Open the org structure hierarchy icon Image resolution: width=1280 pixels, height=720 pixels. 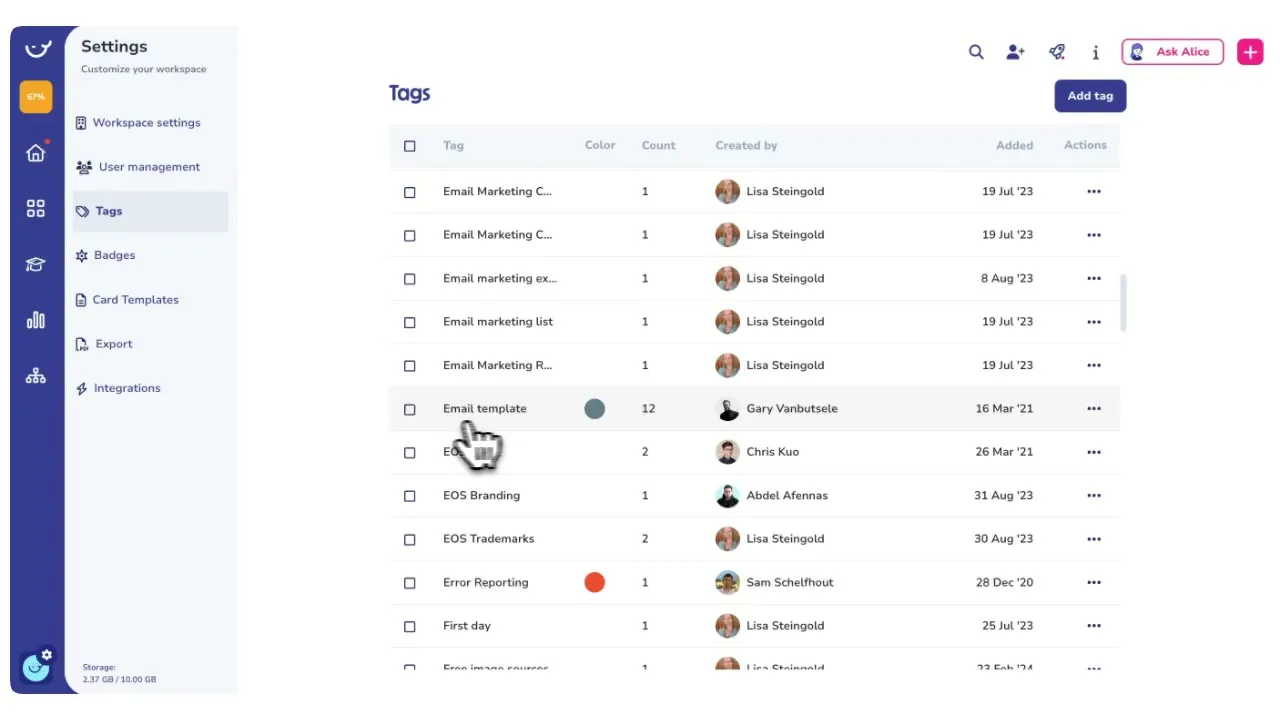point(36,376)
